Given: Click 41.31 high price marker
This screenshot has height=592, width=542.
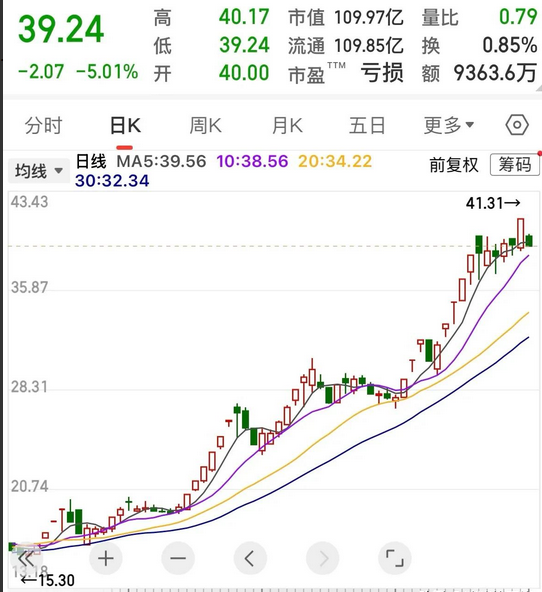Looking at the screenshot, I should (493, 204).
